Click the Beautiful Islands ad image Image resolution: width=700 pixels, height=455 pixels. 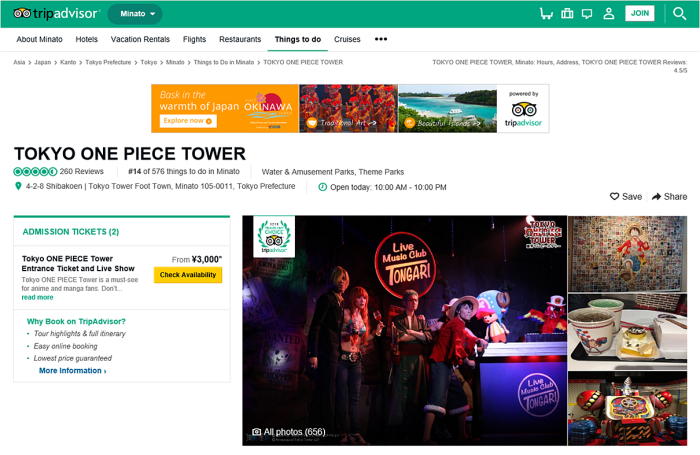point(447,109)
